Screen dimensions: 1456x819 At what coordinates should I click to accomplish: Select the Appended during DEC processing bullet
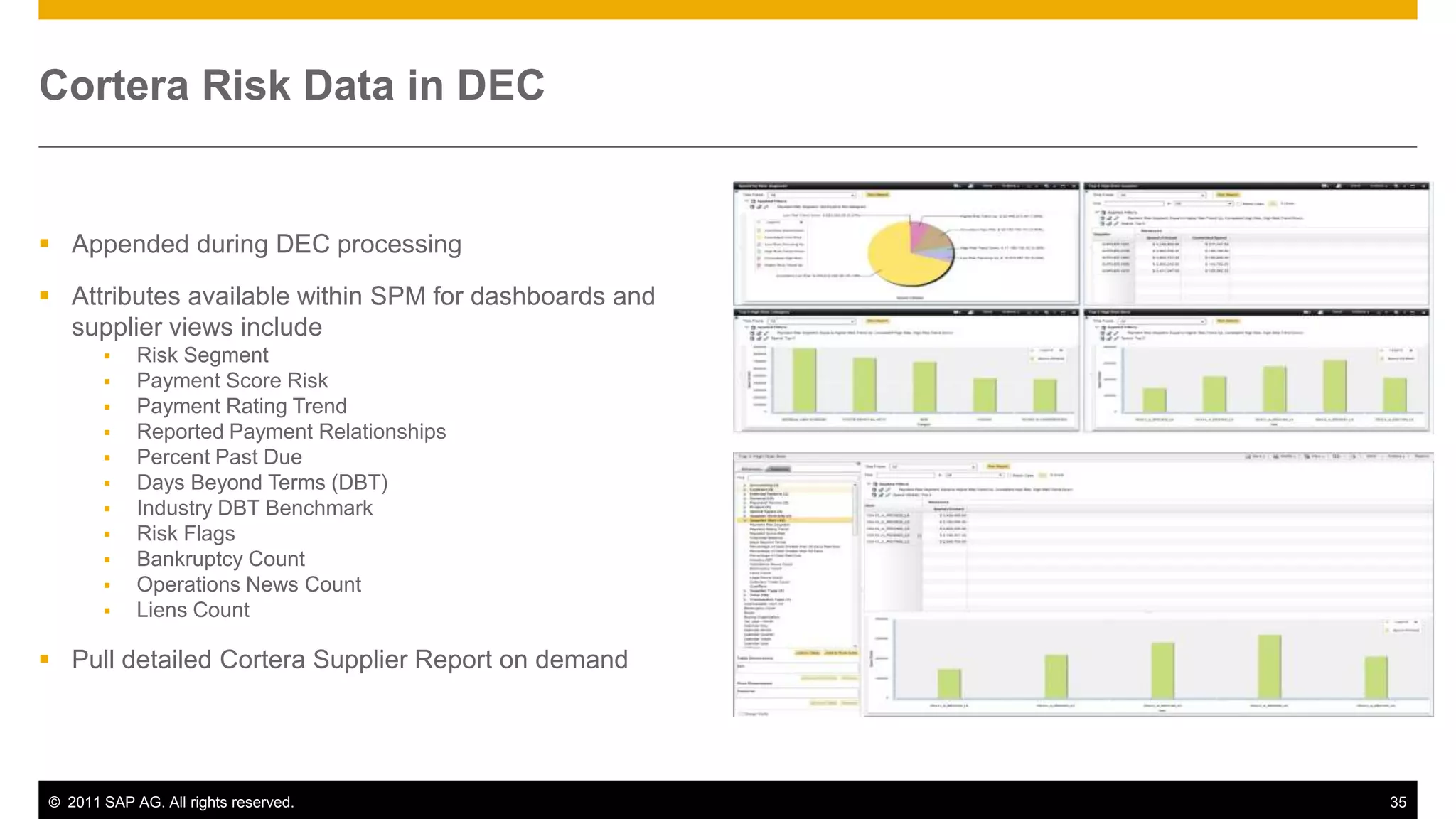(267, 244)
